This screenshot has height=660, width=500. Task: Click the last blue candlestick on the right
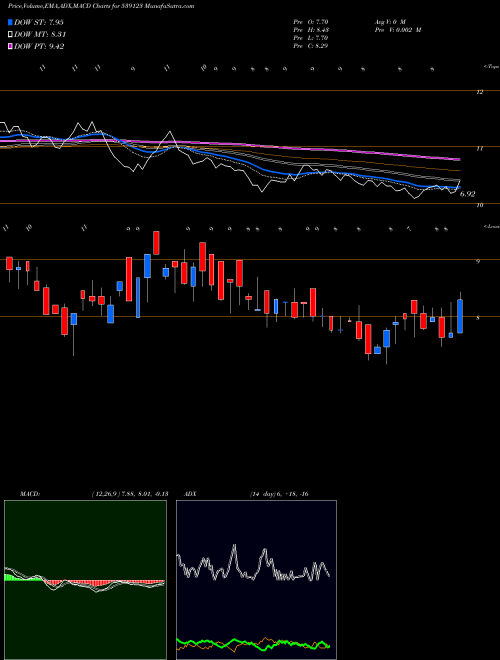coord(460,316)
